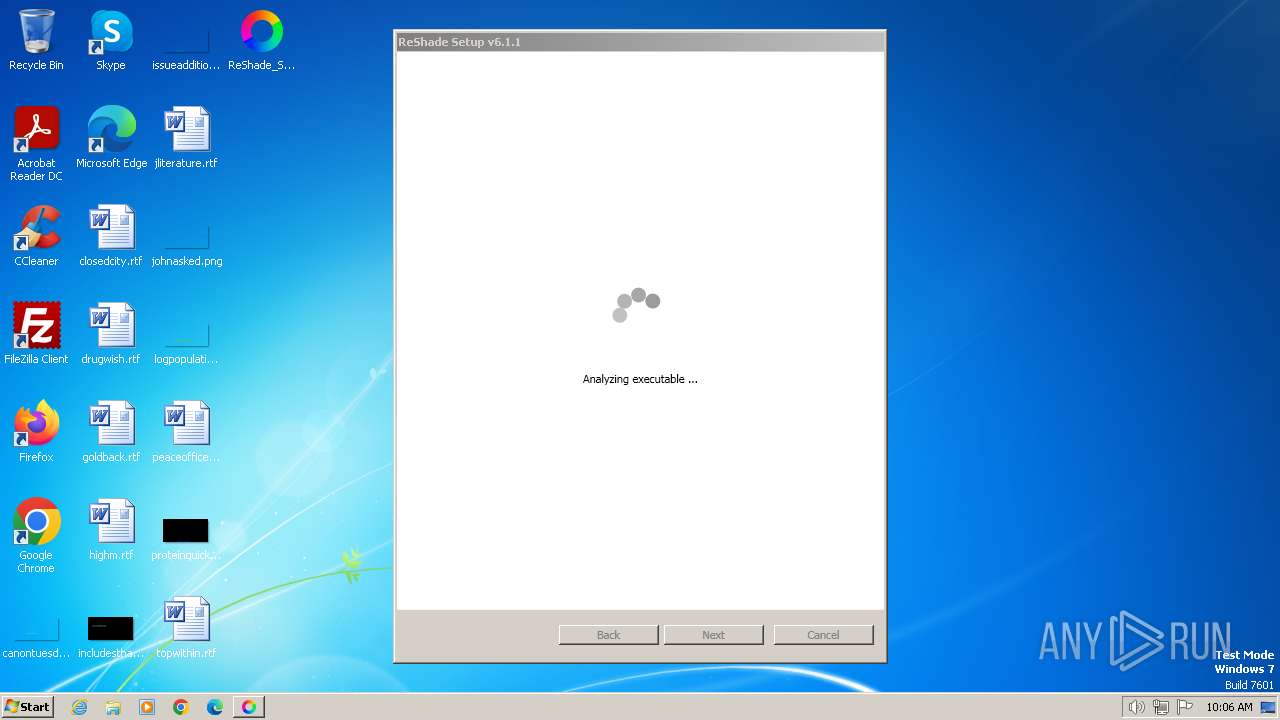This screenshot has width=1280, height=720.
Task: Open the Start menu
Action: pyautogui.click(x=27, y=707)
